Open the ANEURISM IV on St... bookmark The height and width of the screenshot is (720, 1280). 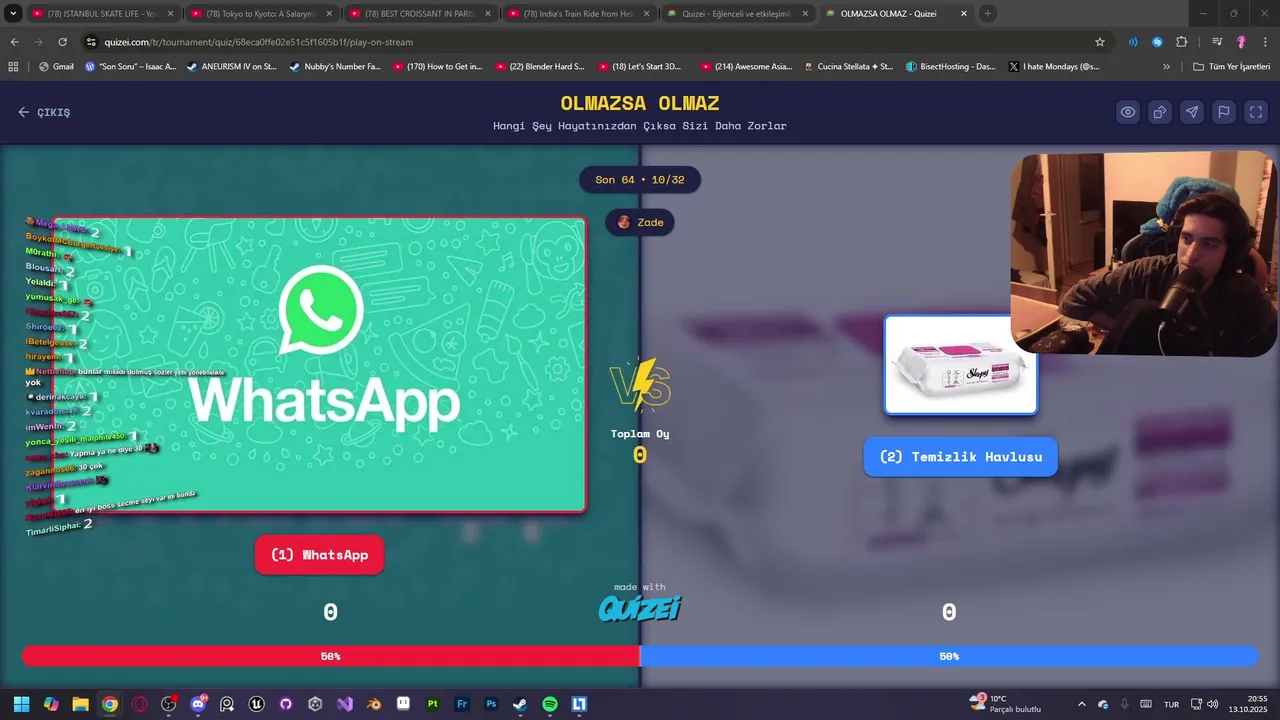click(x=232, y=66)
